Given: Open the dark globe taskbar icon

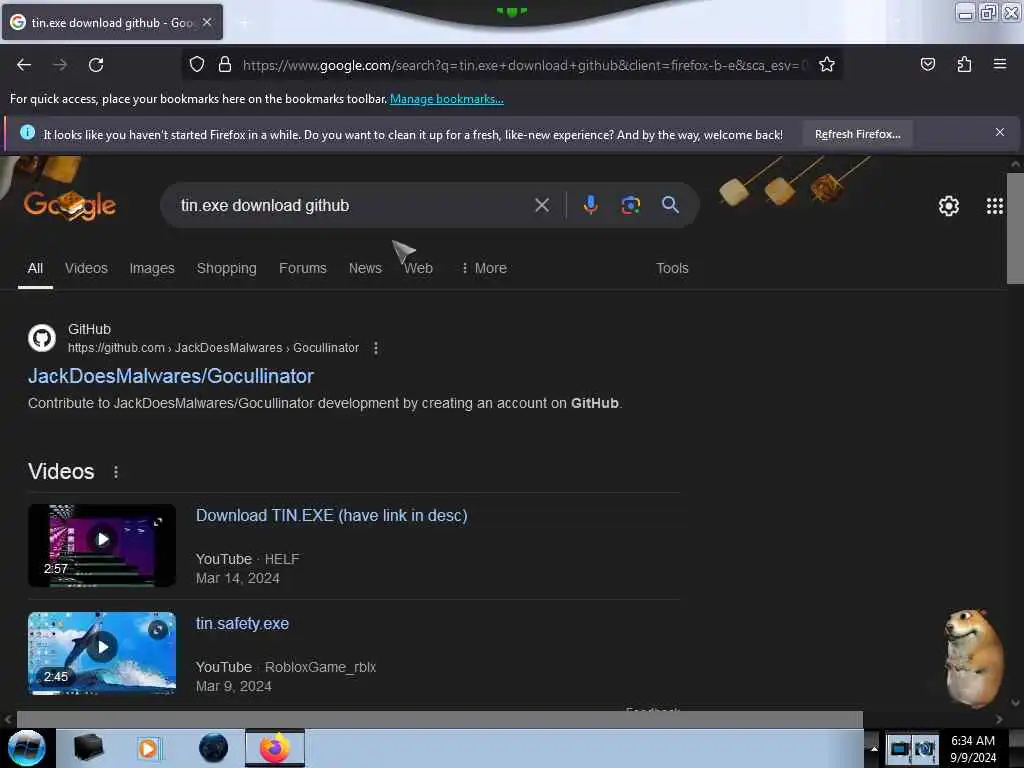Looking at the screenshot, I should click(213, 748).
